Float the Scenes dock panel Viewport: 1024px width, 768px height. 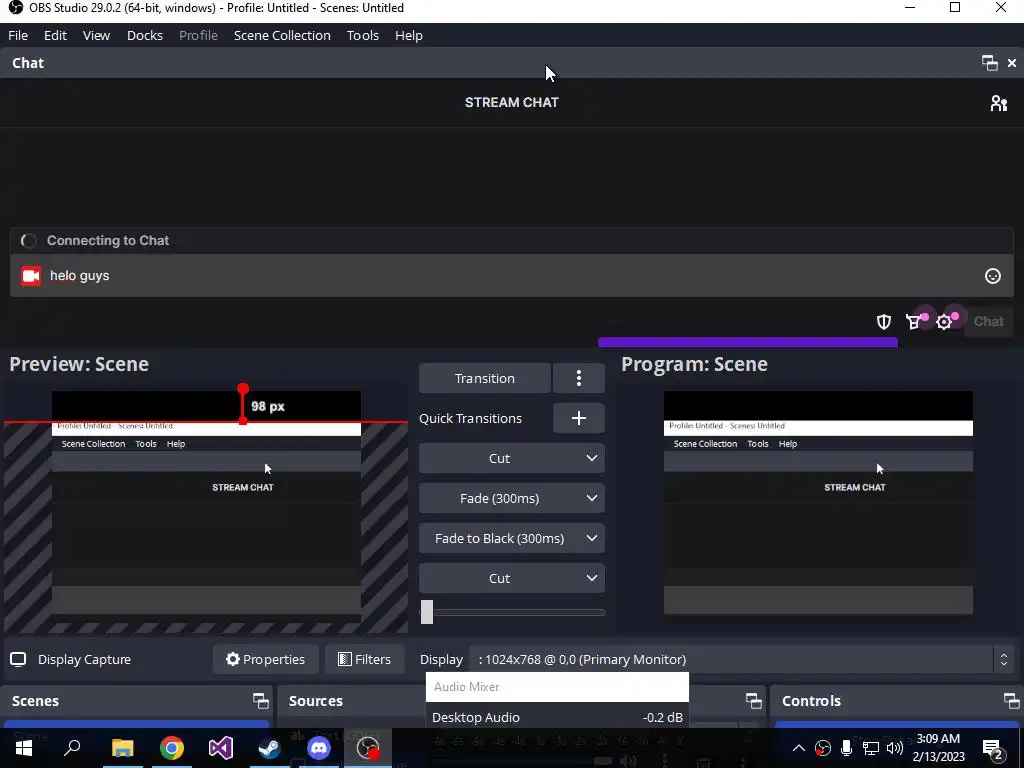[261, 701]
